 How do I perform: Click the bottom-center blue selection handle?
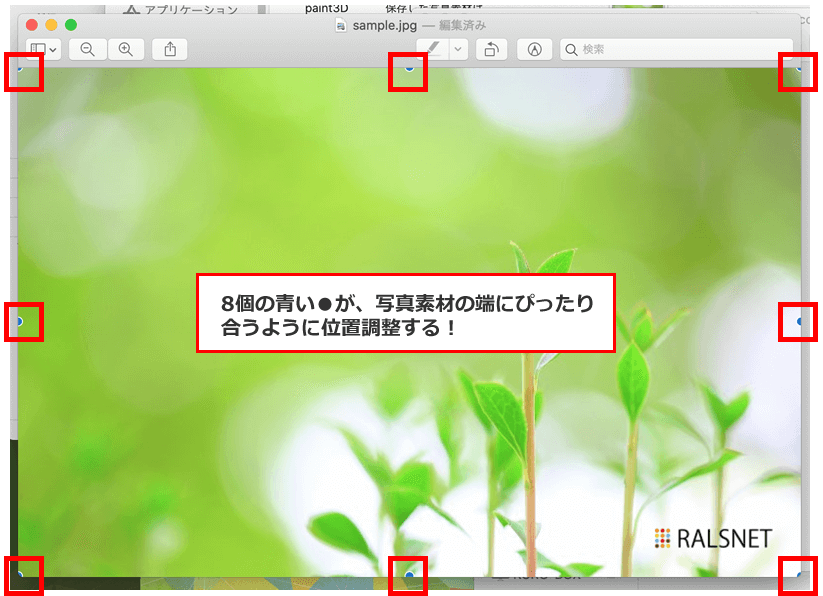pyautogui.click(x=409, y=576)
